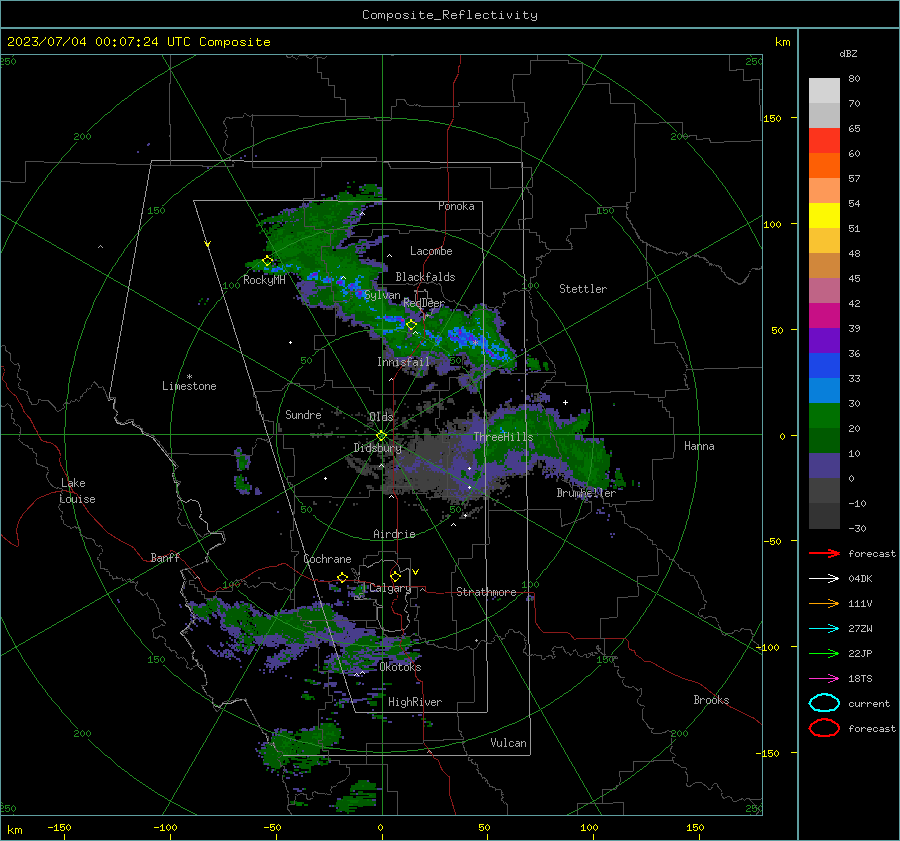Click the yellow diamond marker at RockyMH

[x=267, y=261]
